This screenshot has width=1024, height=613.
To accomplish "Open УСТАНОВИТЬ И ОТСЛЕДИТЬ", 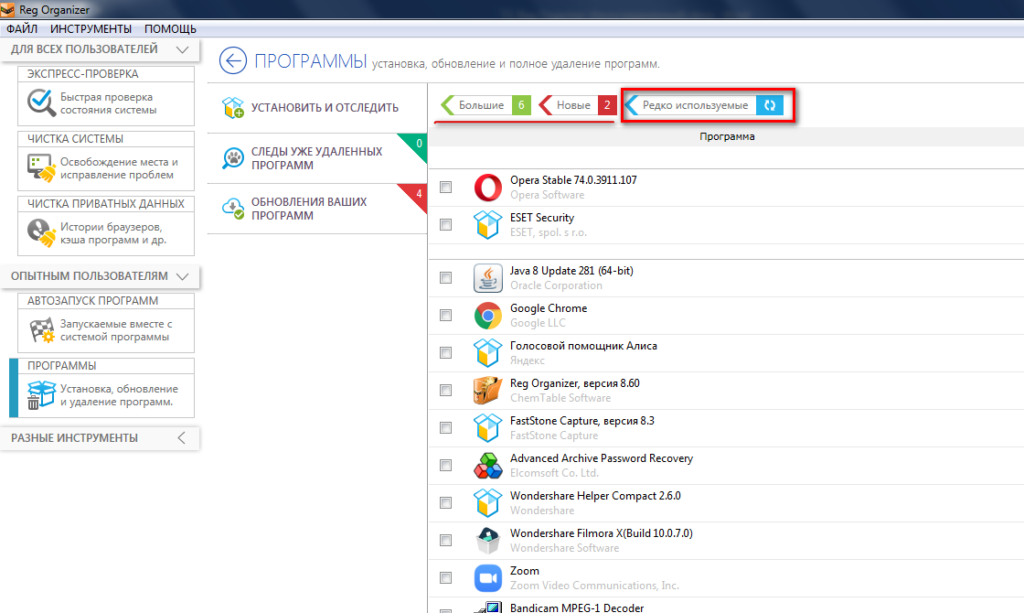I will tap(324, 108).
